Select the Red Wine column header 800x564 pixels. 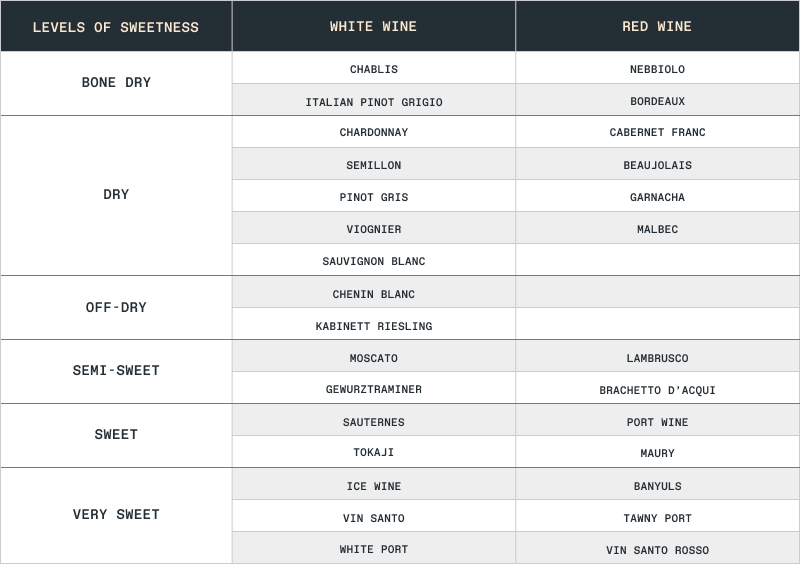click(657, 26)
